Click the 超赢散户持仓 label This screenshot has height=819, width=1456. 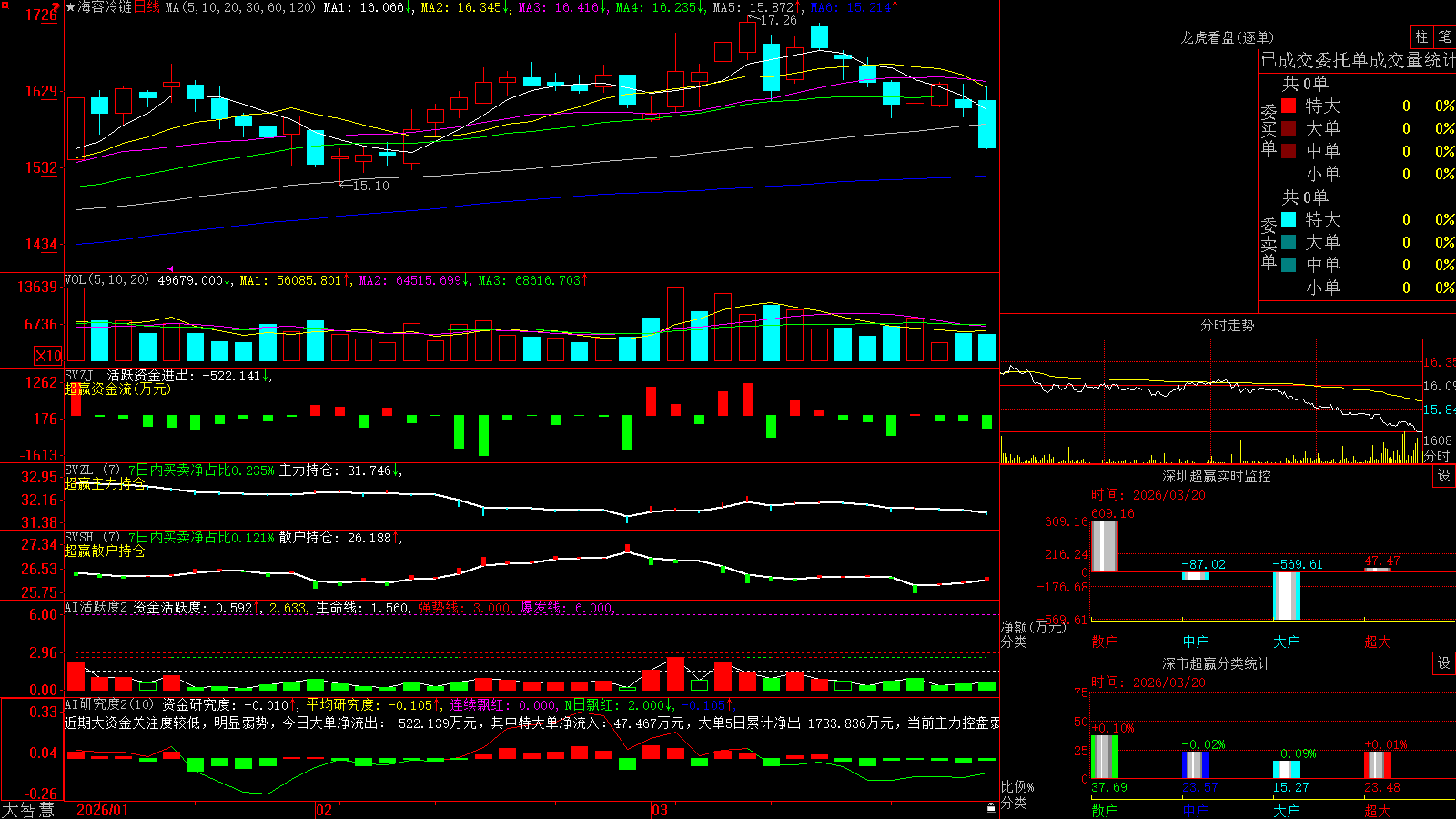(105, 551)
